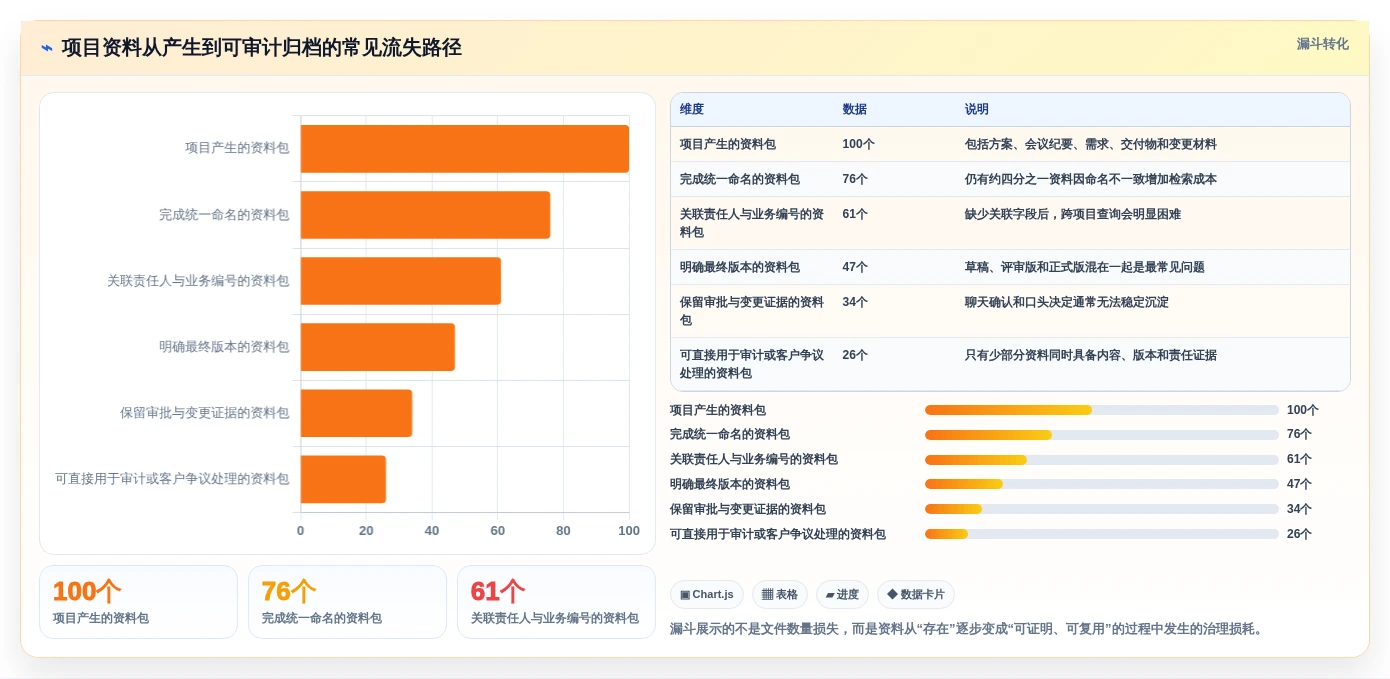Screen dimensions: 1390x679
Task: Click the 26个 value in the table
Action: (x=855, y=355)
